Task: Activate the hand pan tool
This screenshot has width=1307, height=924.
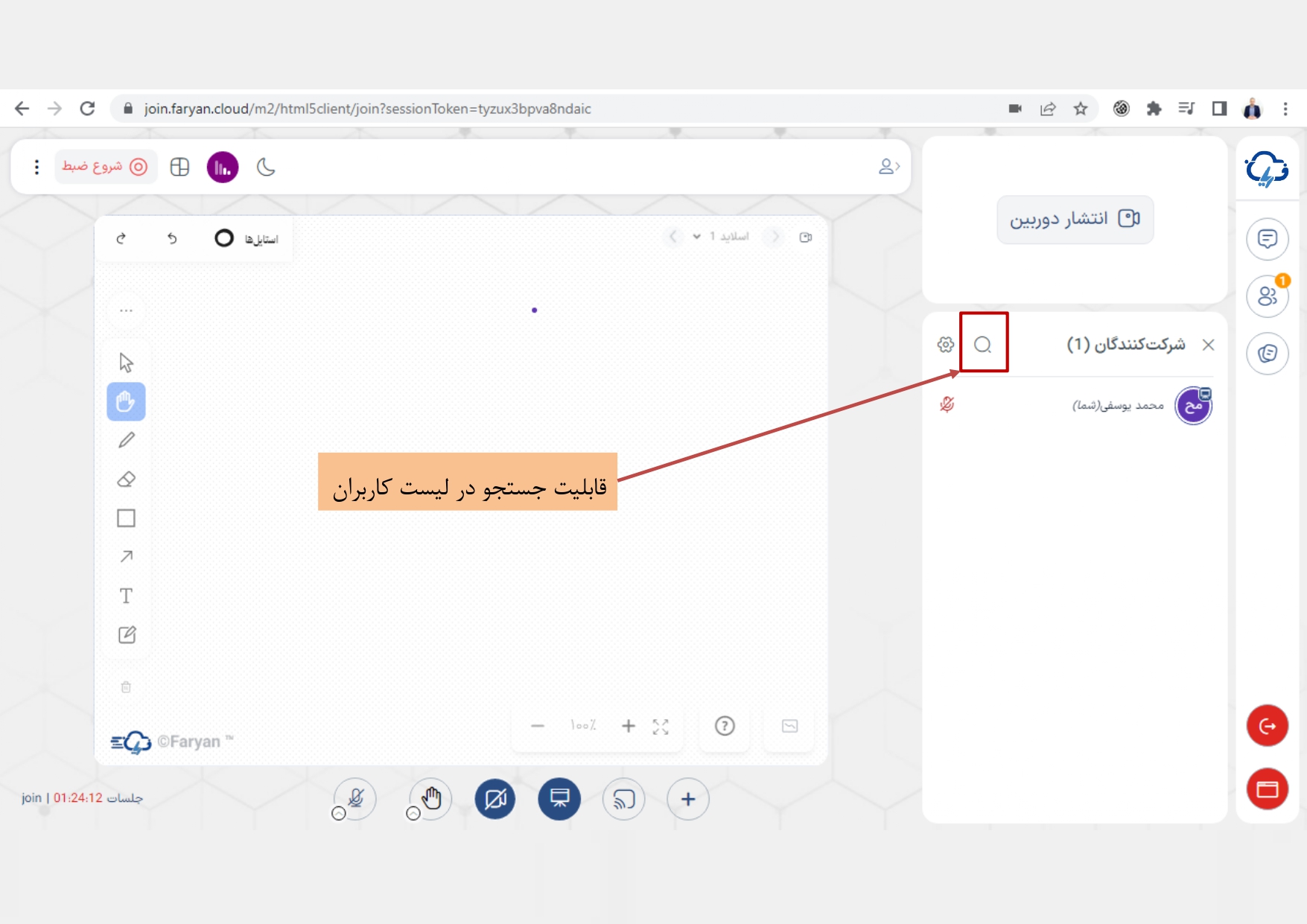Action: [126, 402]
